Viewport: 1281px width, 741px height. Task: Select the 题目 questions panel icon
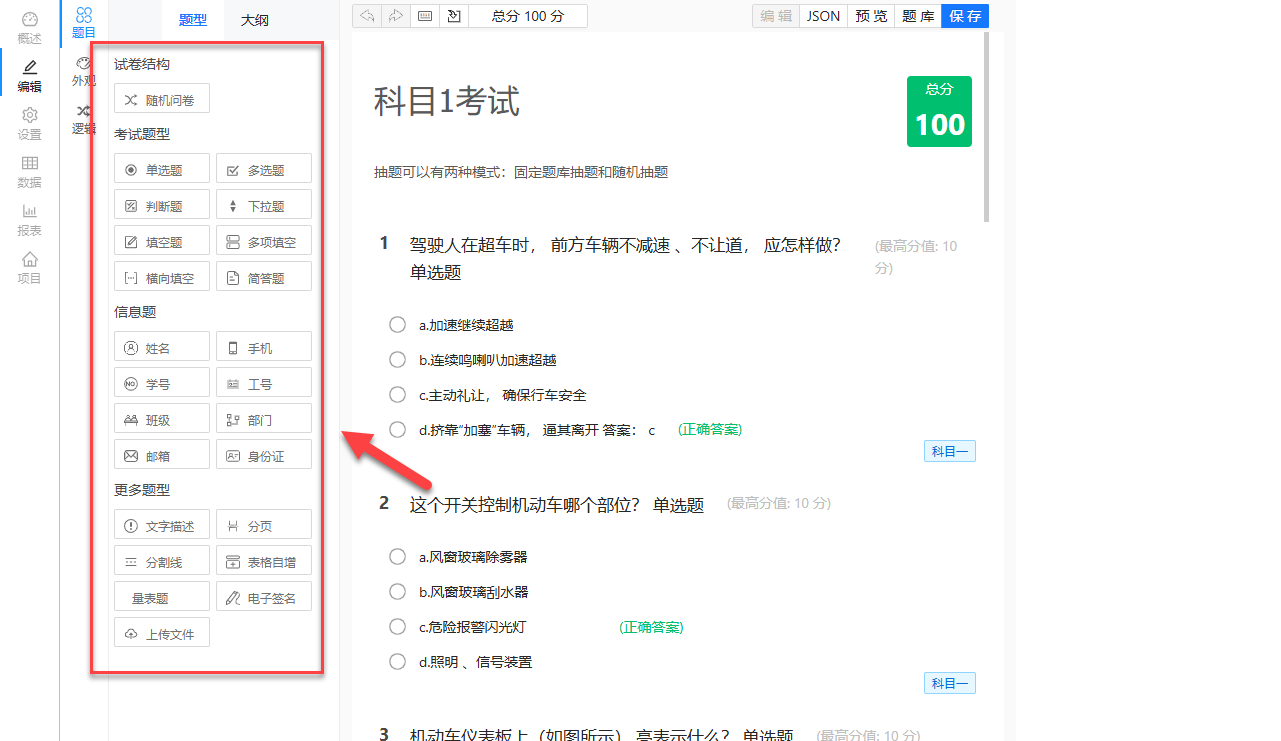(x=84, y=23)
